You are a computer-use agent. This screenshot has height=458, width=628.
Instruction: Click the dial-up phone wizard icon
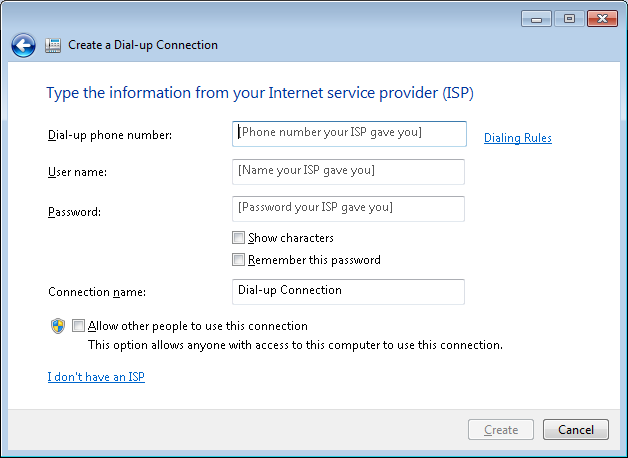point(53,45)
